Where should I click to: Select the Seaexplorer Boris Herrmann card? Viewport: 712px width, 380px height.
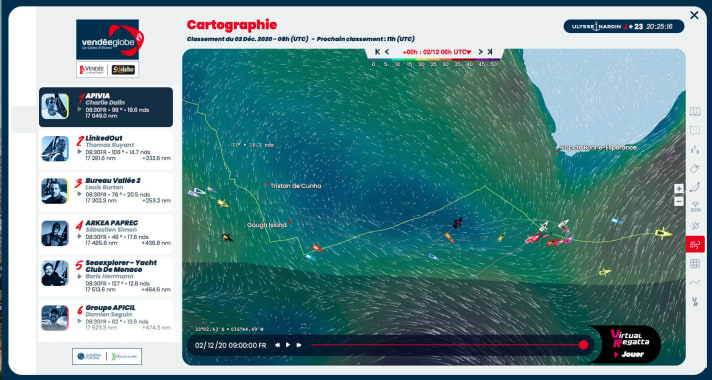pos(106,276)
